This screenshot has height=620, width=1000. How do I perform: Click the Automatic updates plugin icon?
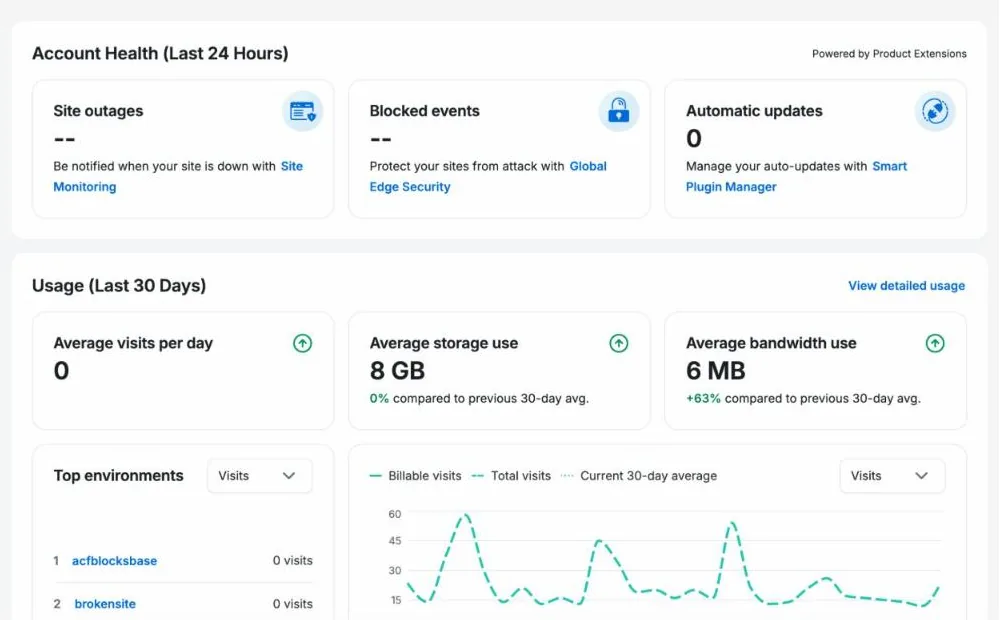point(935,111)
